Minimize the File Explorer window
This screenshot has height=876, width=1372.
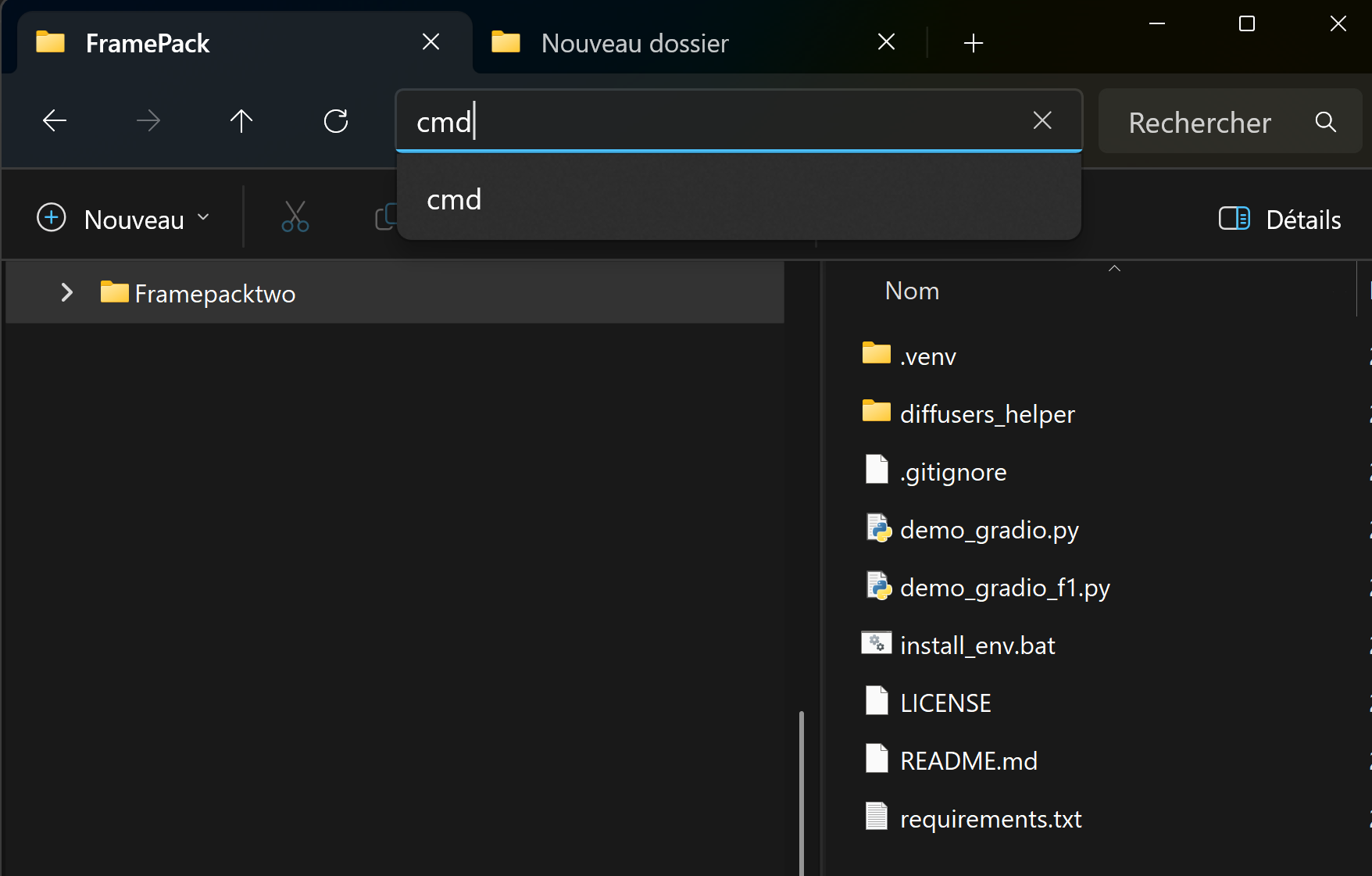pos(1157,24)
